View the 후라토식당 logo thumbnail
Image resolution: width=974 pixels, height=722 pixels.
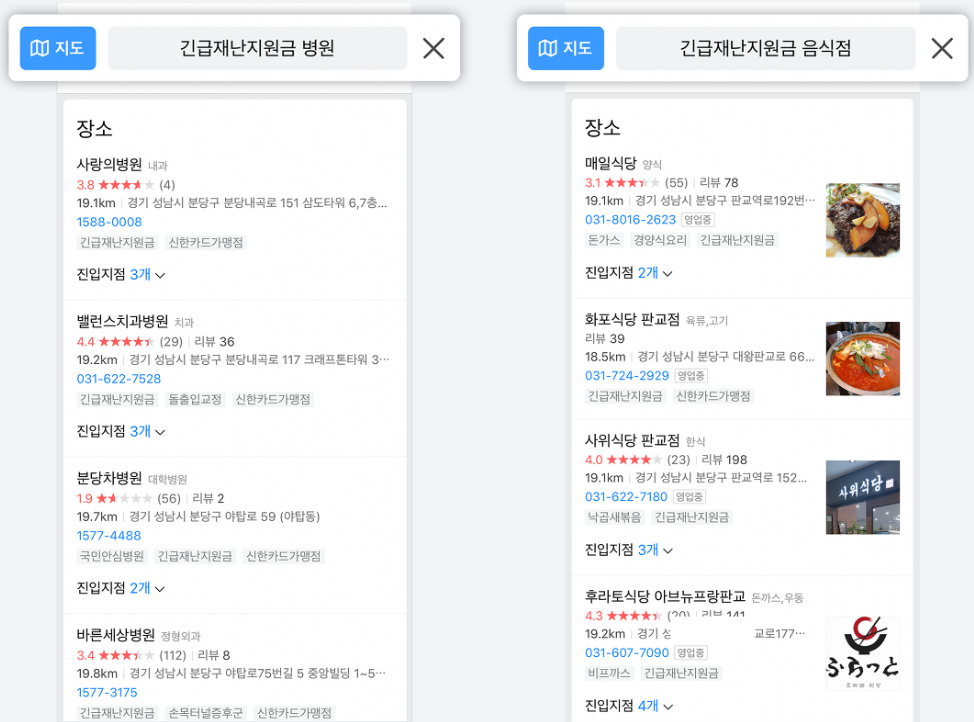862,653
